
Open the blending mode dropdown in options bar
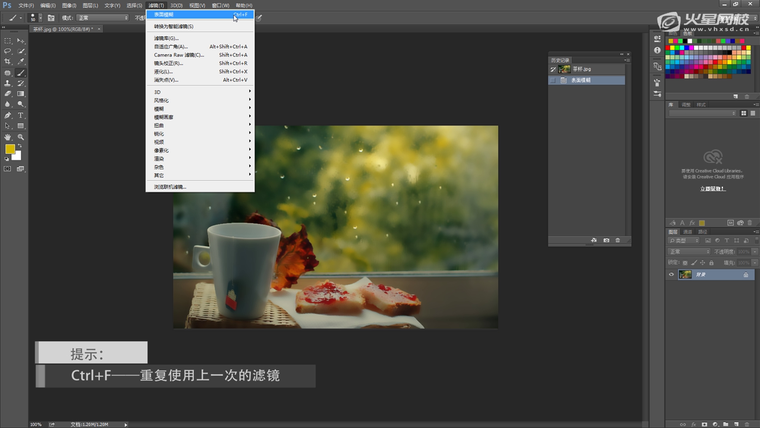(x=102, y=17)
